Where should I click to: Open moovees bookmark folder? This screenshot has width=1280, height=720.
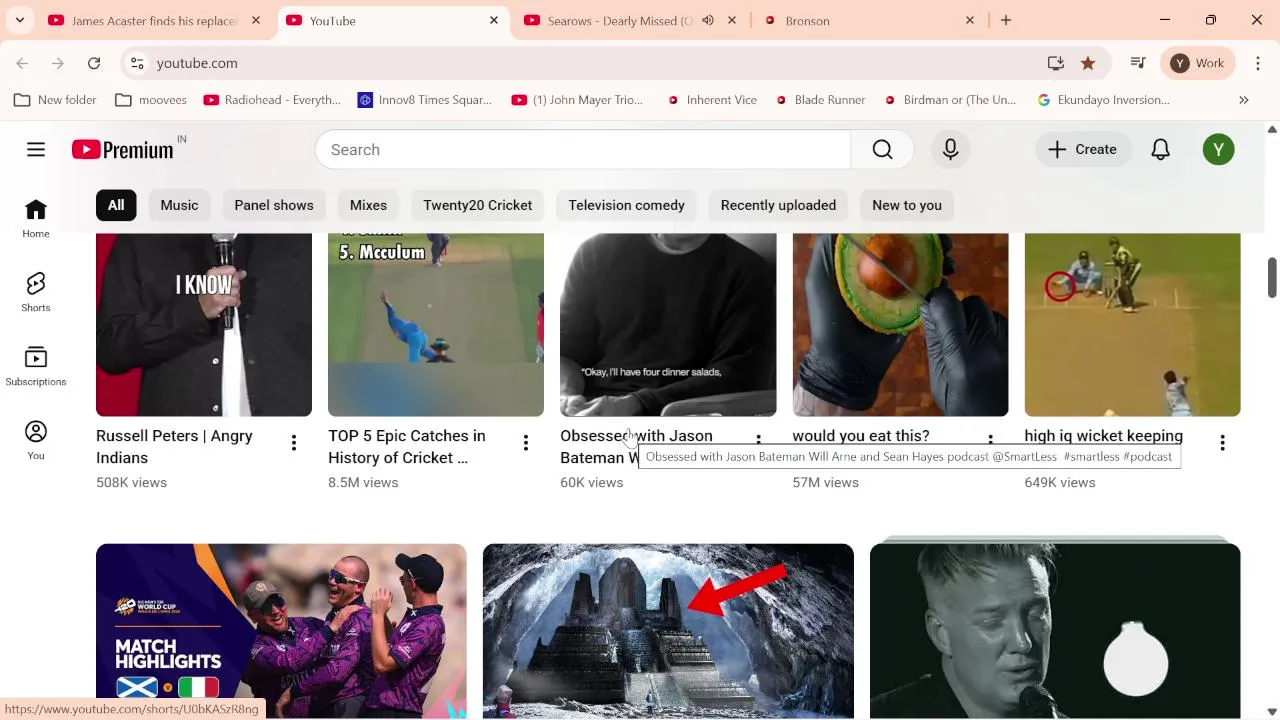[152, 100]
